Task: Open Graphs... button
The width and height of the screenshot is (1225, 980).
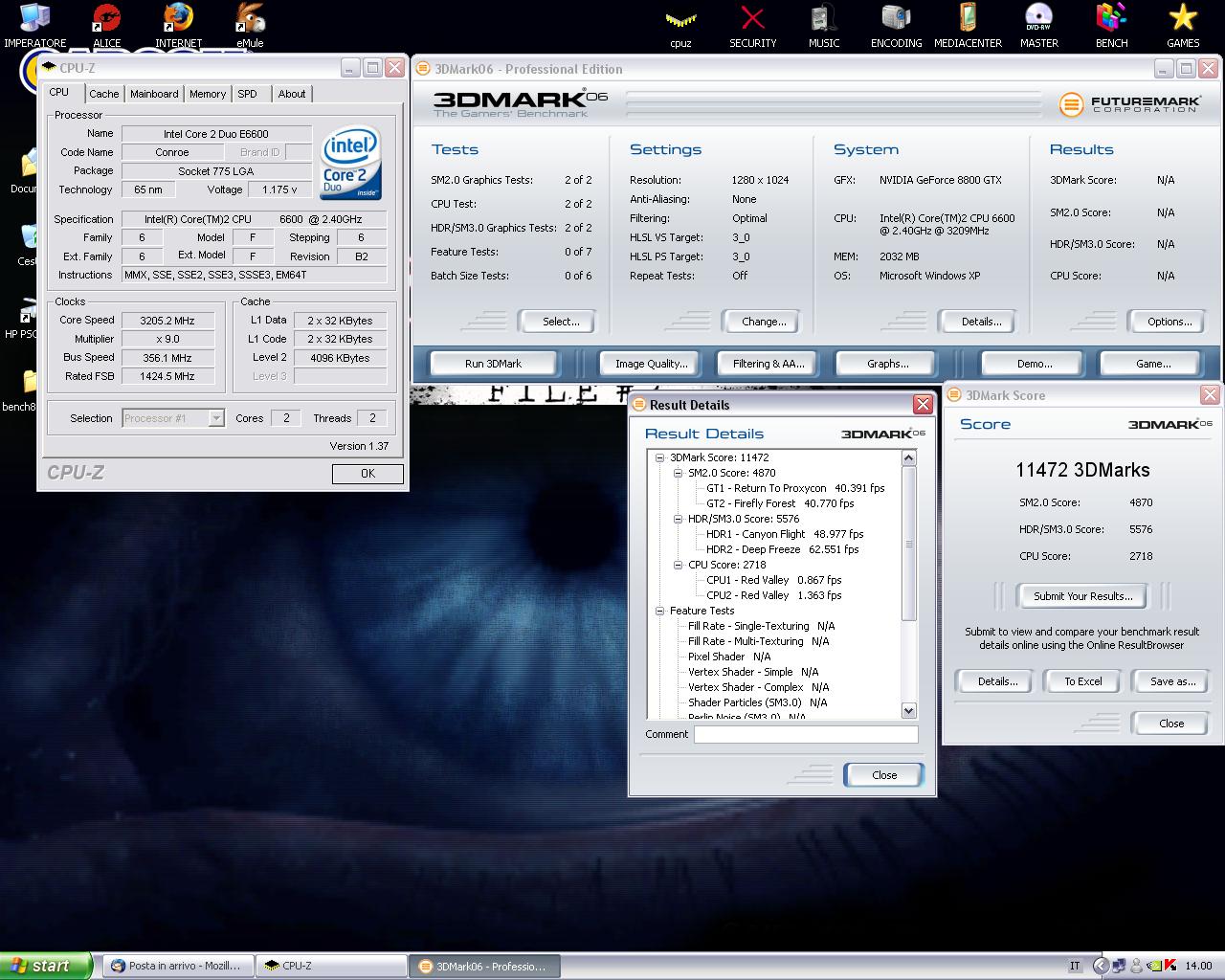Action: 888,364
